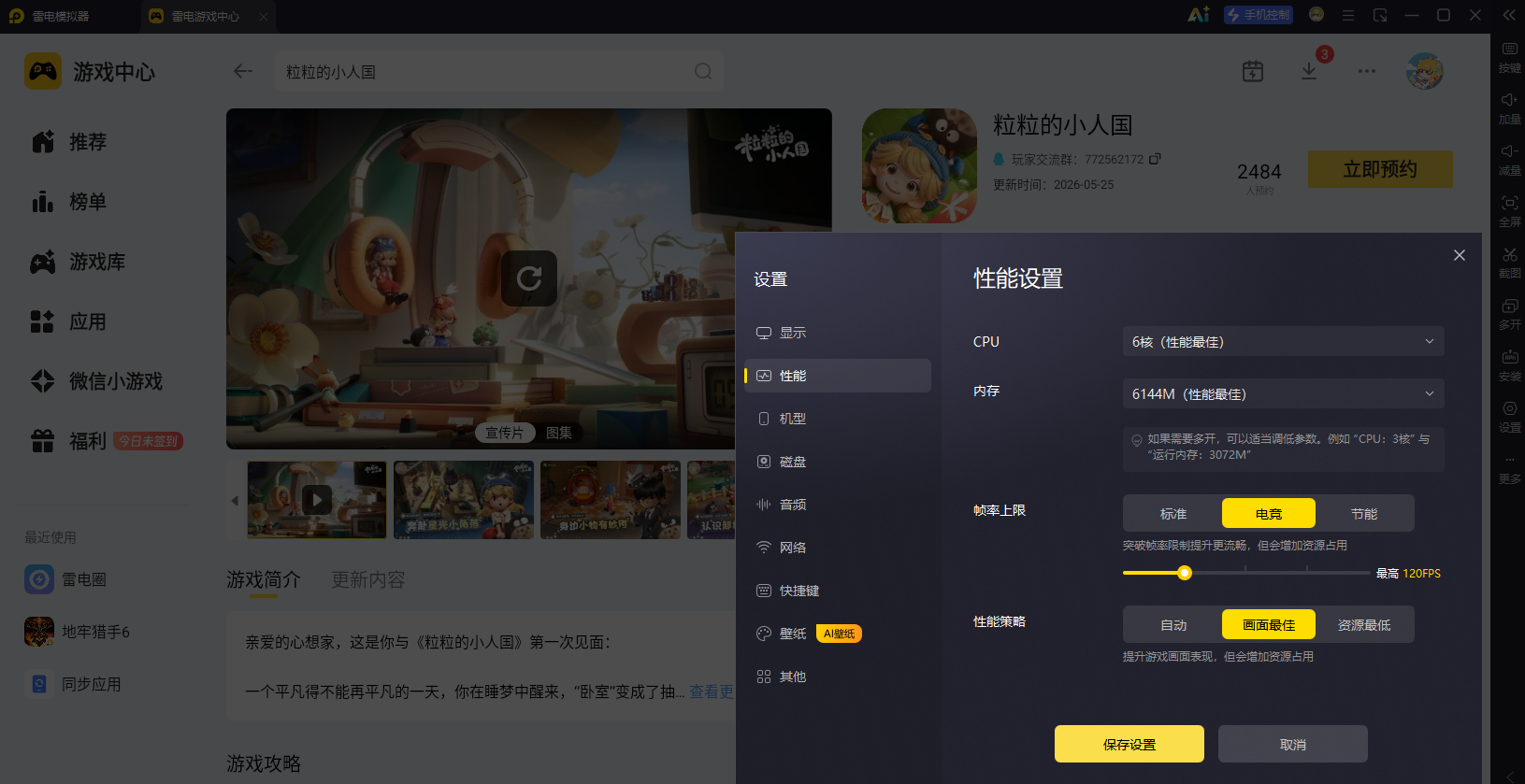1525x784 pixels.
Task: Open the 按键 keymapping tool in the right sidebar
Action: (1509, 56)
